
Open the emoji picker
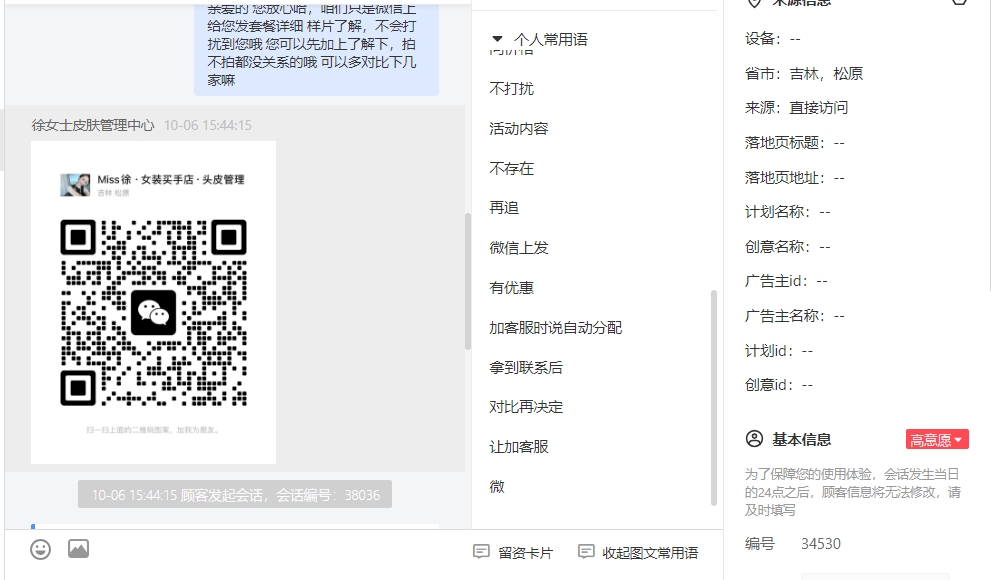click(x=40, y=549)
